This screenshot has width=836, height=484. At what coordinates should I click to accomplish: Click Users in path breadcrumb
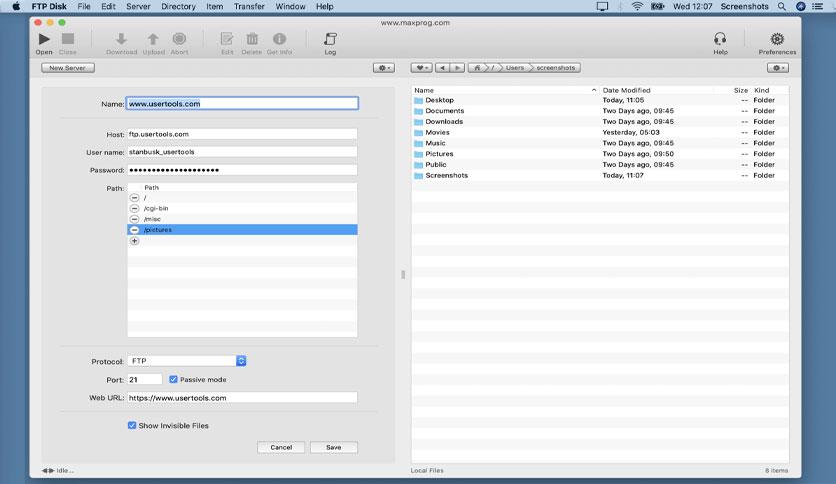point(515,68)
